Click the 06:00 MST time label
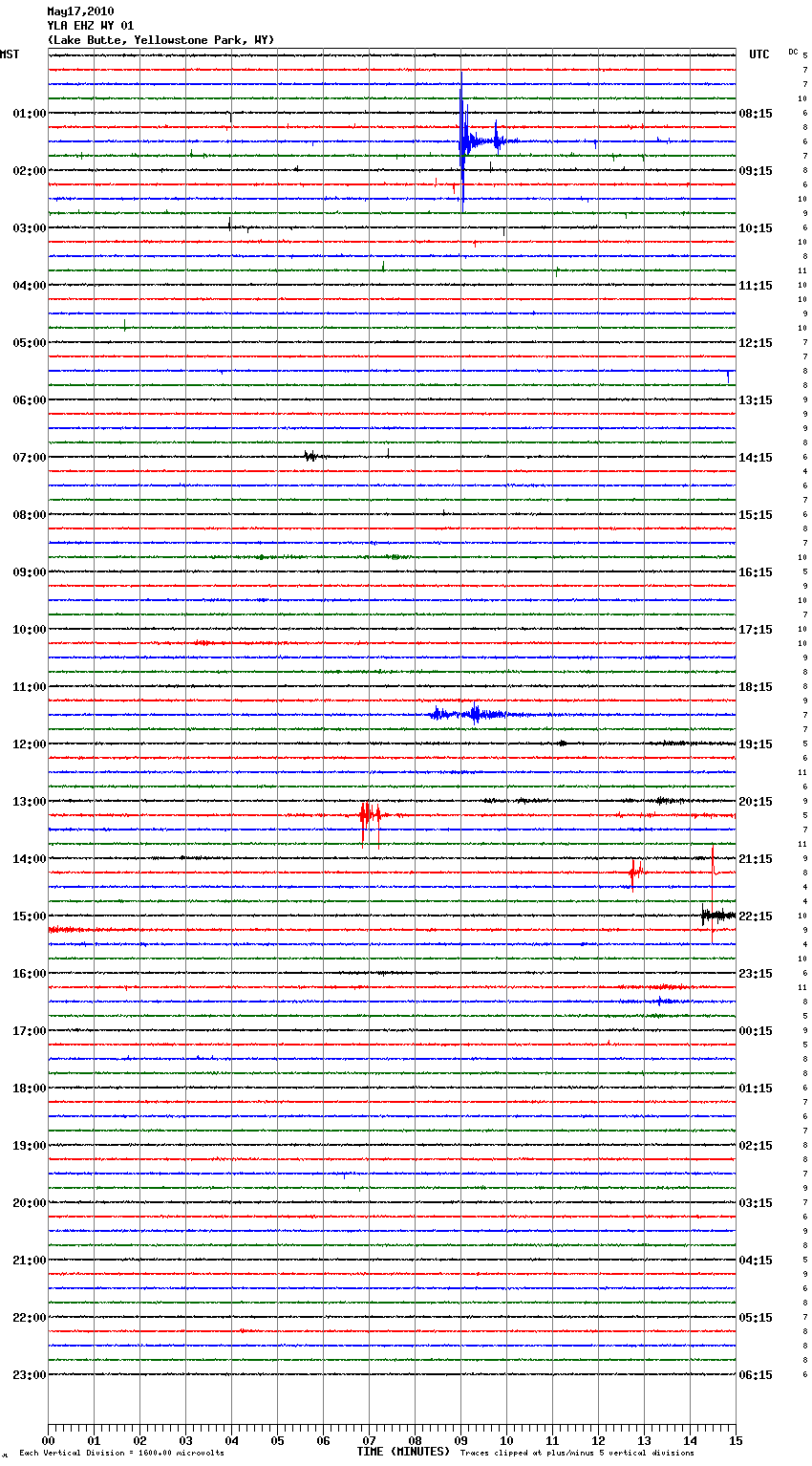This screenshot has height=1466, width=812. (29, 399)
